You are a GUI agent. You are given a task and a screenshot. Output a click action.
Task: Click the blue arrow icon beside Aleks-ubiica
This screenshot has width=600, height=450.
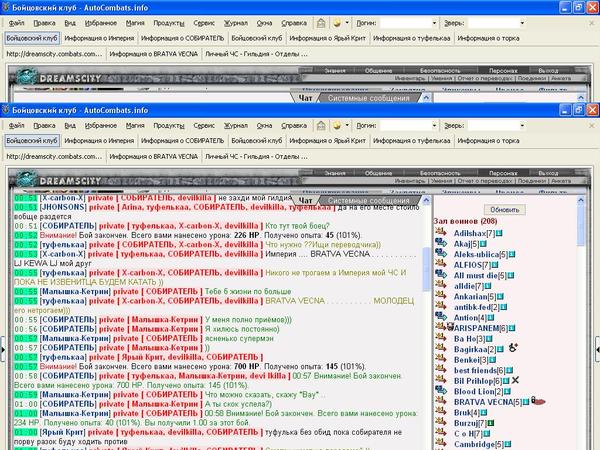point(441,253)
